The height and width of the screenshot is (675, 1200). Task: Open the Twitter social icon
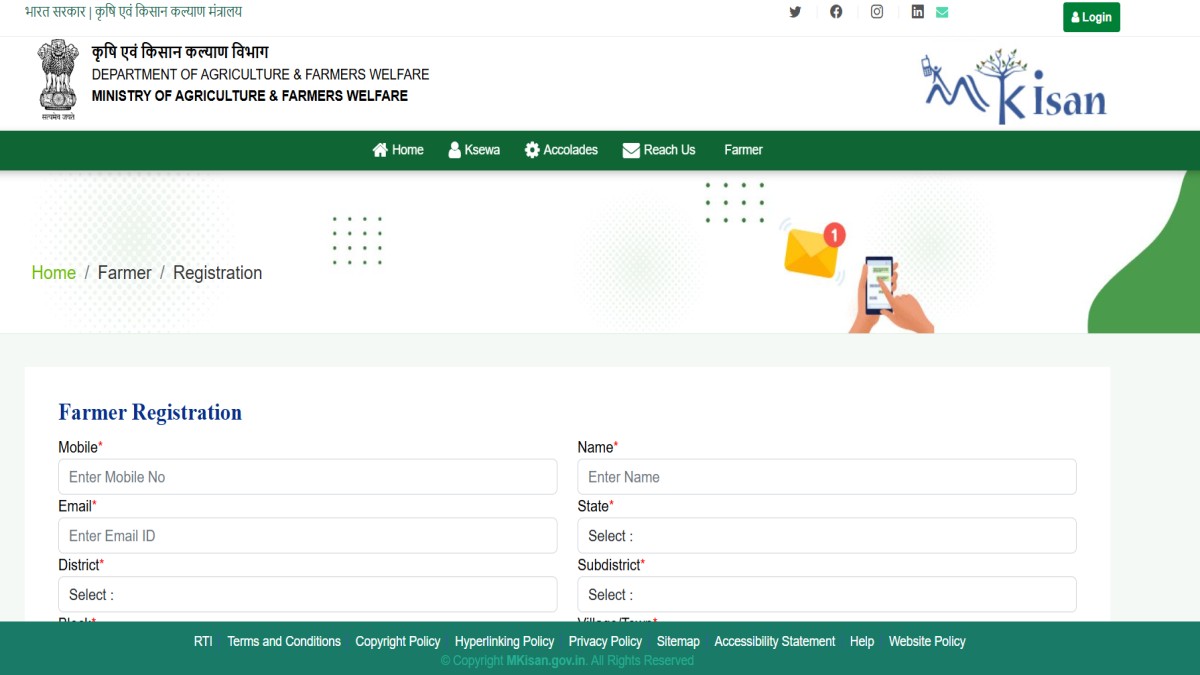point(795,12)
